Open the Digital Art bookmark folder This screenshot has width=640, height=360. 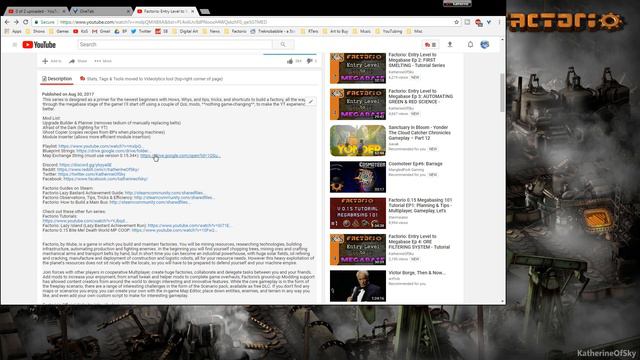click(185, 31)
